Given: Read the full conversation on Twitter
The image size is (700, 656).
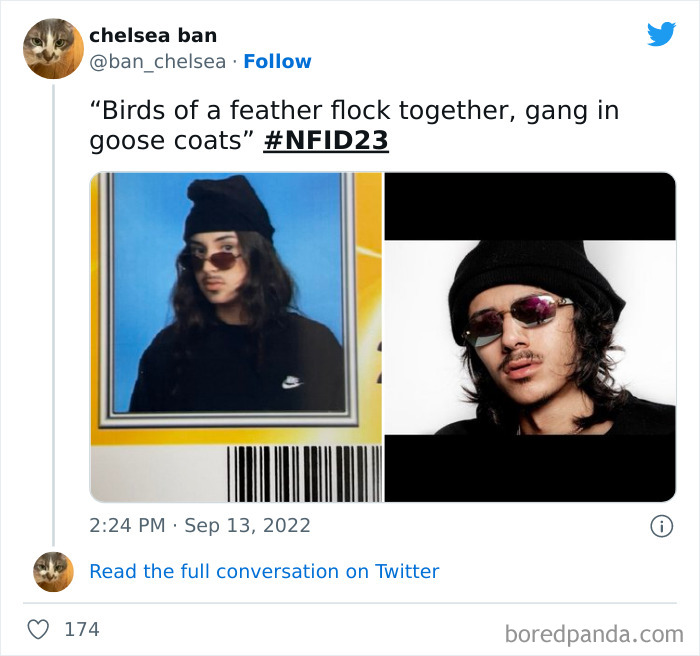Looking at the screenshot, I should (264, 572).
